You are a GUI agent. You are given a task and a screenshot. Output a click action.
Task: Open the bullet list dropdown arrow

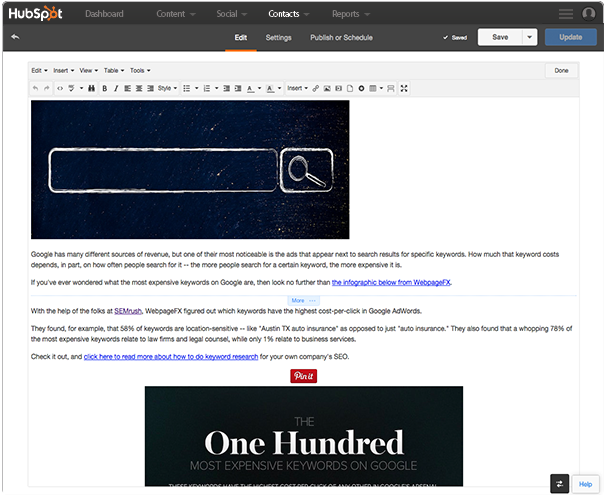tap(196, 88)
